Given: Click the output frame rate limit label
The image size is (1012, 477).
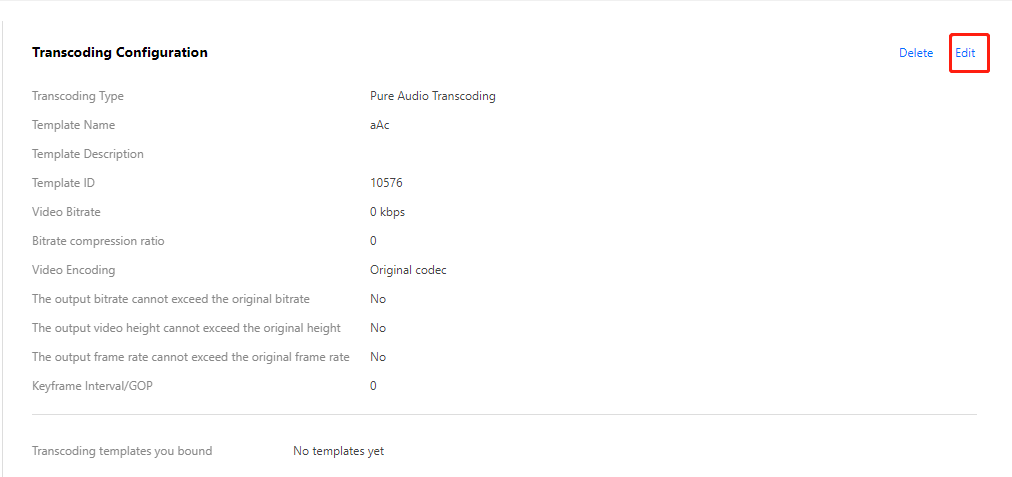Looking at the screenshot, I should pos(191,357).
